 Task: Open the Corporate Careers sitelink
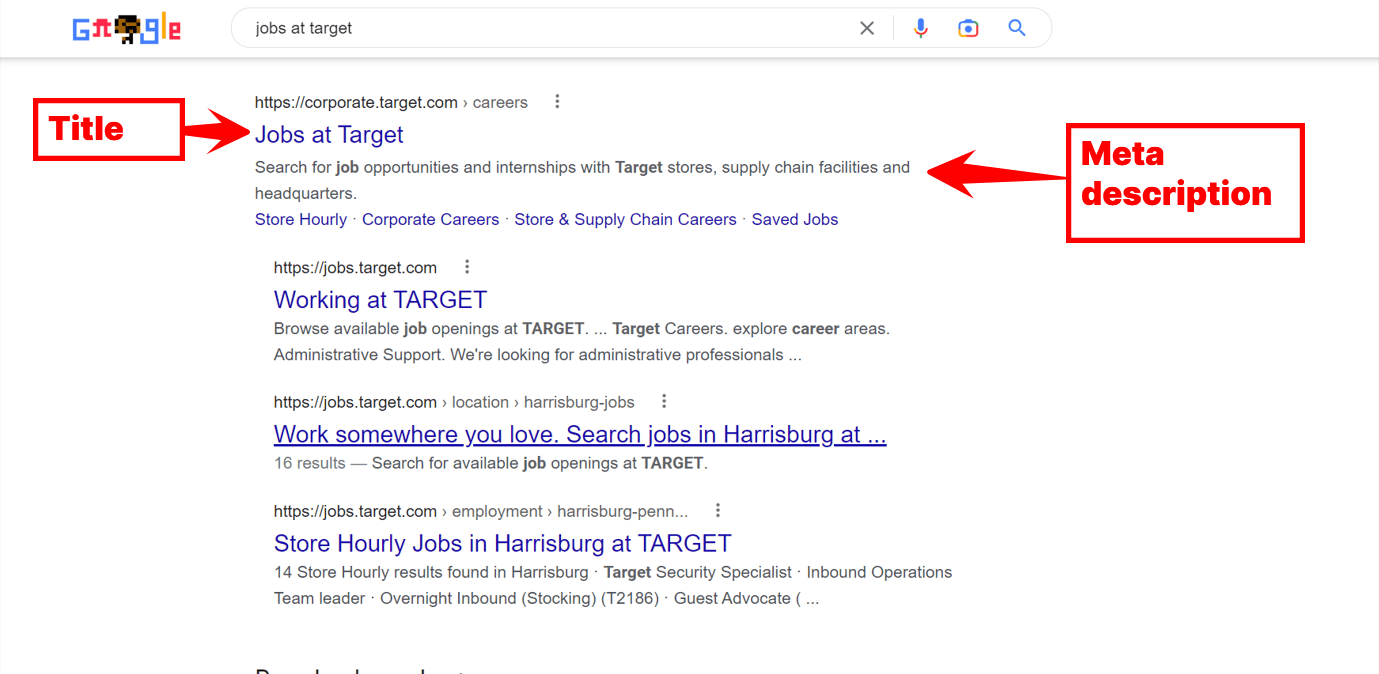[430, 219]
